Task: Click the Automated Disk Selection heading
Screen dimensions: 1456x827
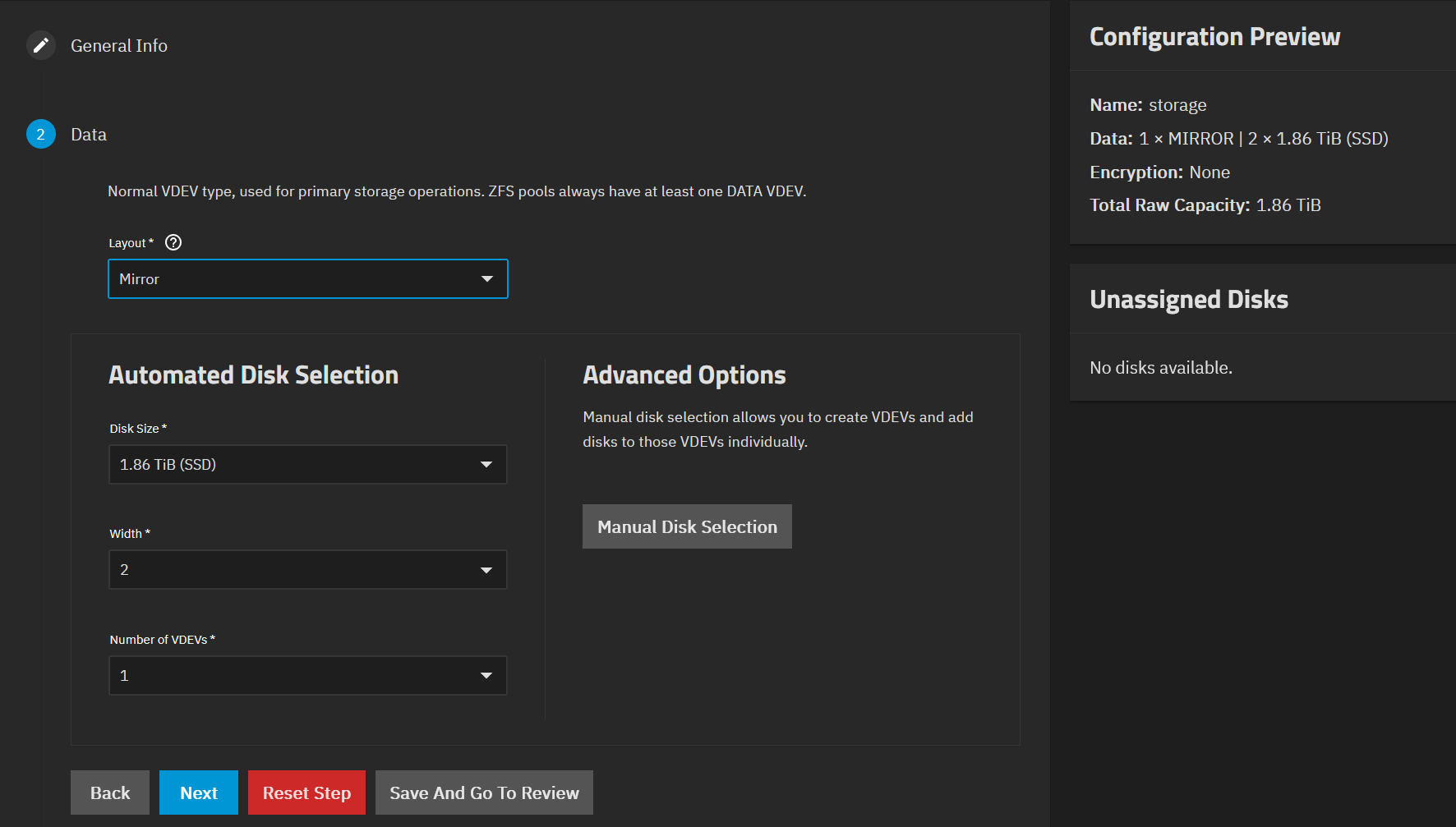Action: pos(253,375)
